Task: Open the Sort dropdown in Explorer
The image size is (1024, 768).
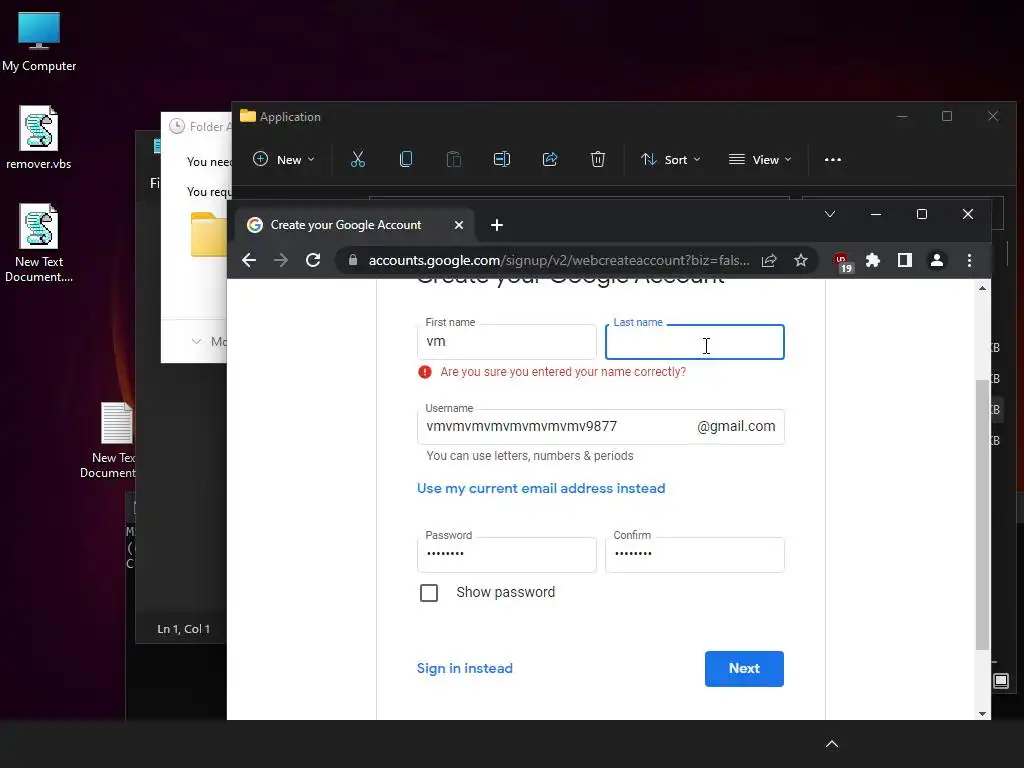Action: coord(671,159)
